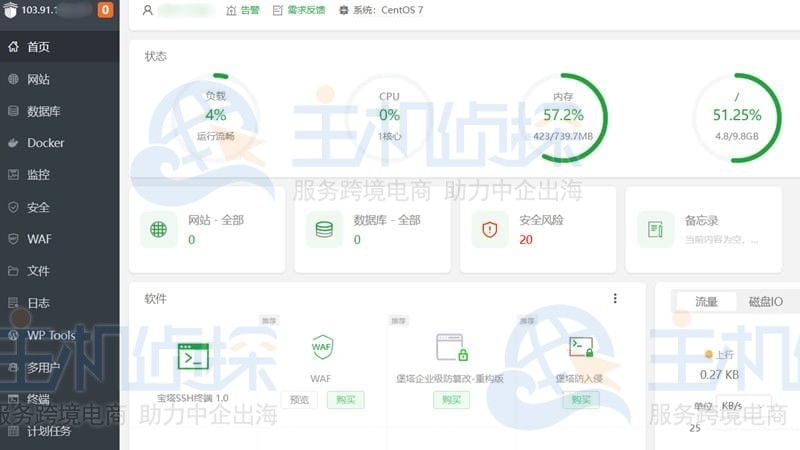Click the database icon beside 数据库
Image resolution: width=800 pixels, height=450 pixels.
click(x=13, y=111)
